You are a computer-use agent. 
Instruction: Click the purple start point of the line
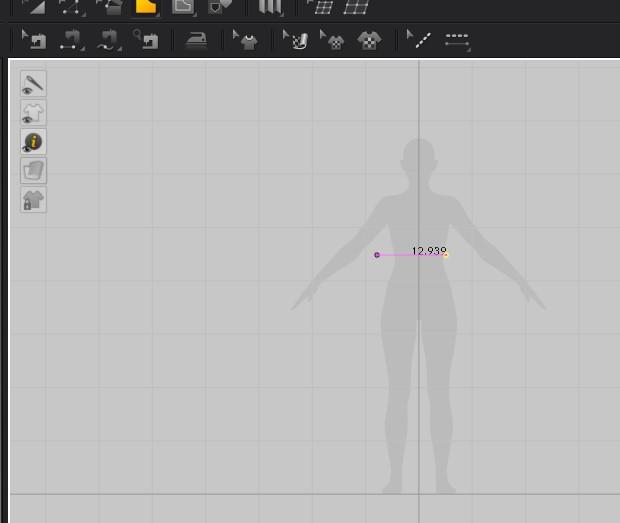pyautogui.click(x=377, y=255)
